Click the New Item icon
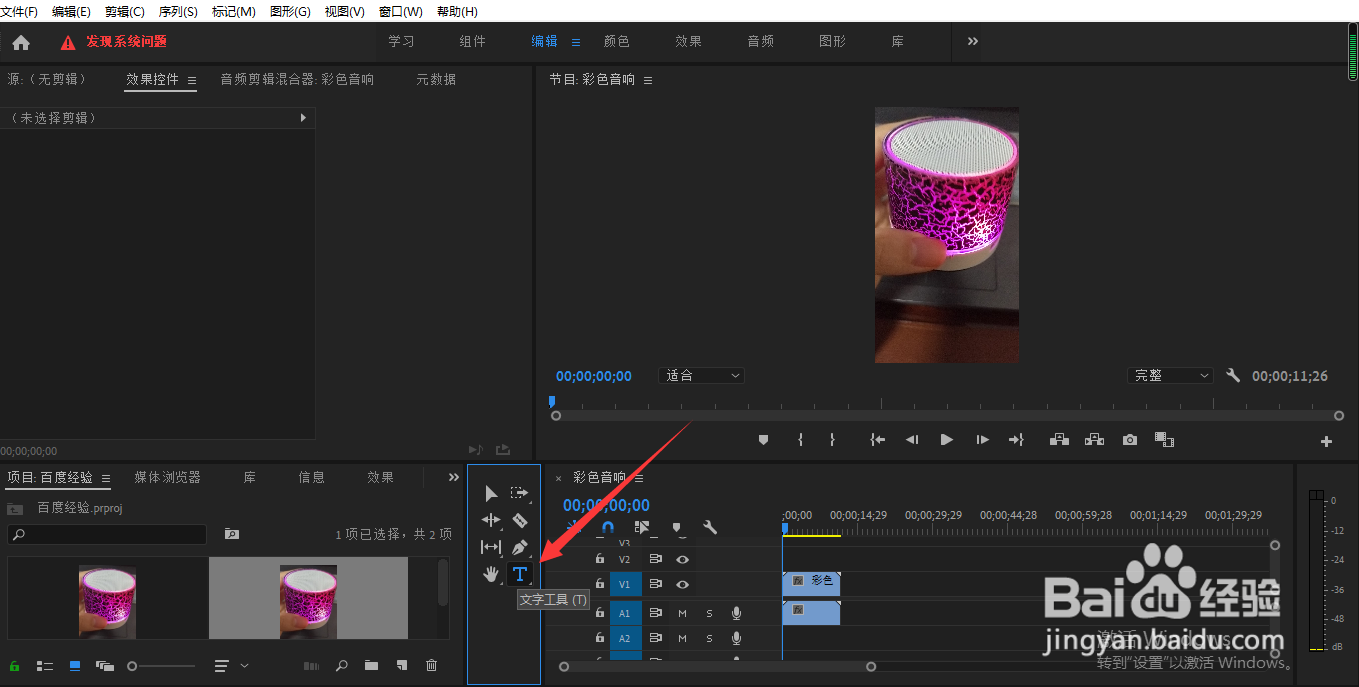 (401, 665)
